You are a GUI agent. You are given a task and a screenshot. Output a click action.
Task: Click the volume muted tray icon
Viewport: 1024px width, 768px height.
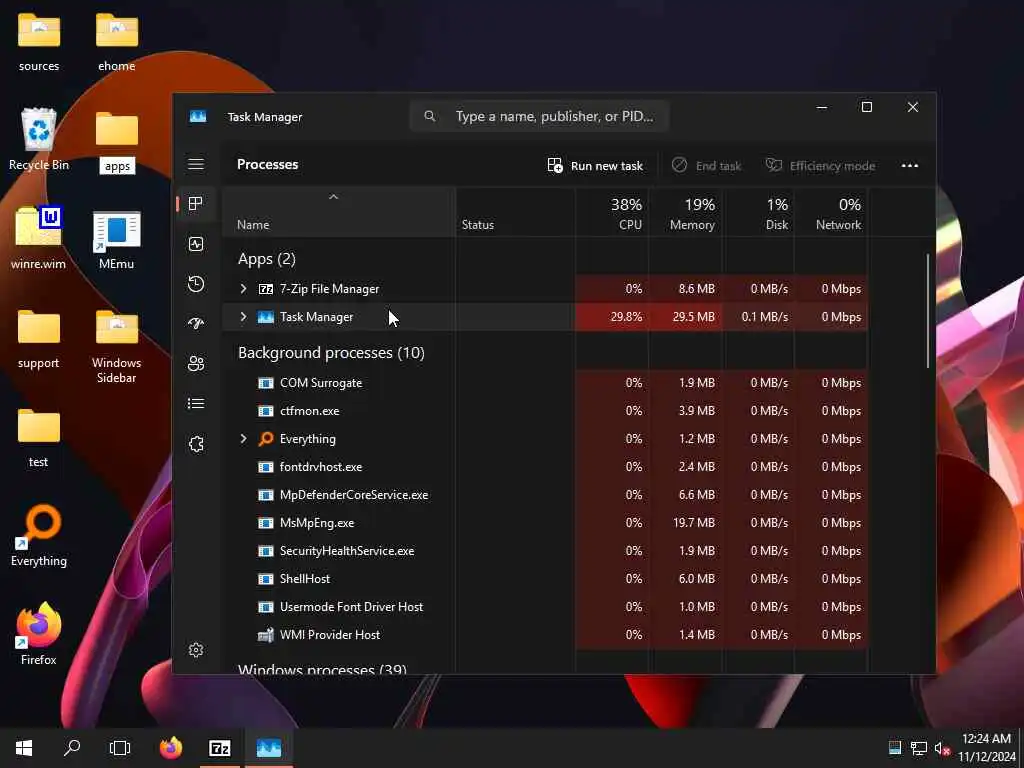tap(942, 748)
